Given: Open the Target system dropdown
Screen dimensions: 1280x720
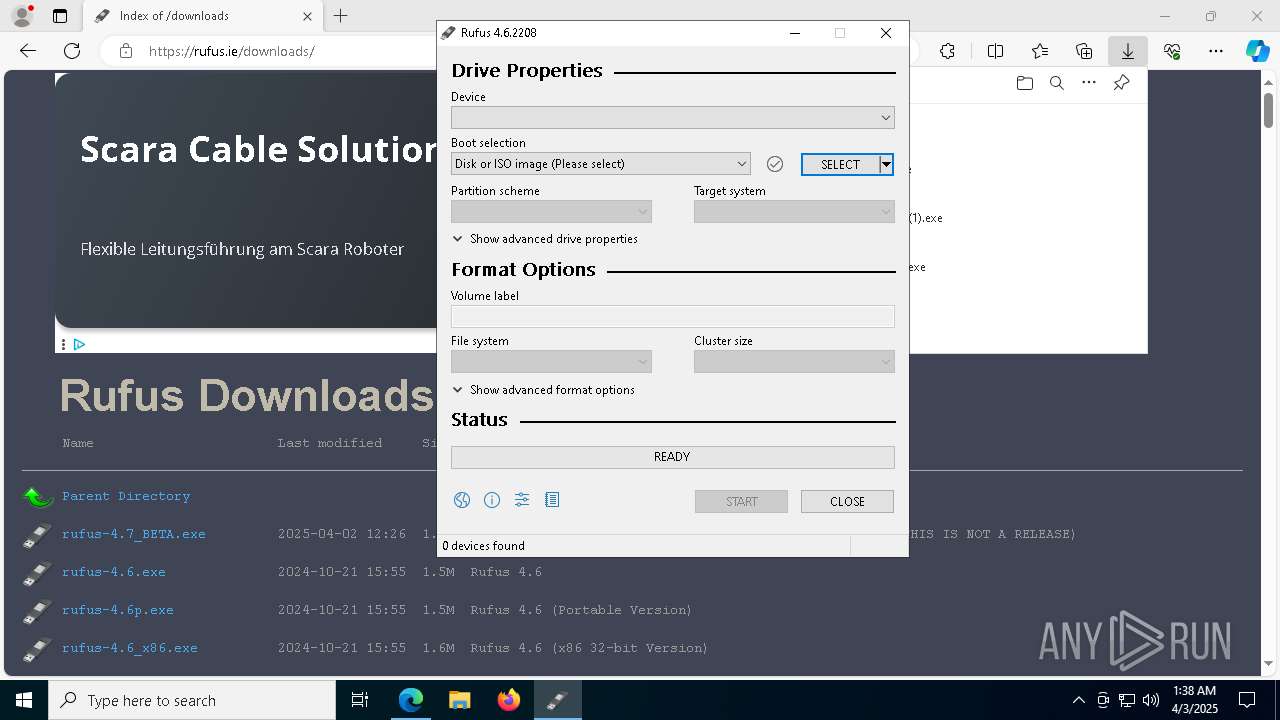Looking at the screenshot, I should click(x=794, y=212).
